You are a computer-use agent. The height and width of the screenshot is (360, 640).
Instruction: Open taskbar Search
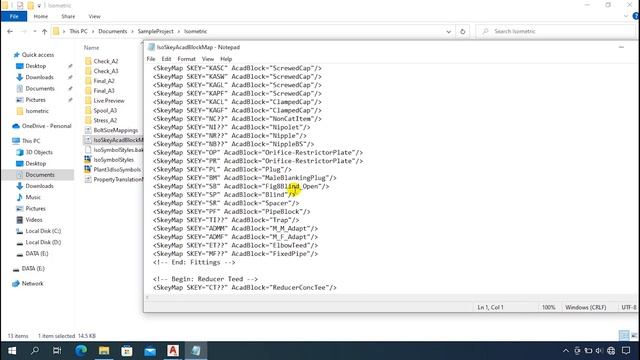coord(35,351)
